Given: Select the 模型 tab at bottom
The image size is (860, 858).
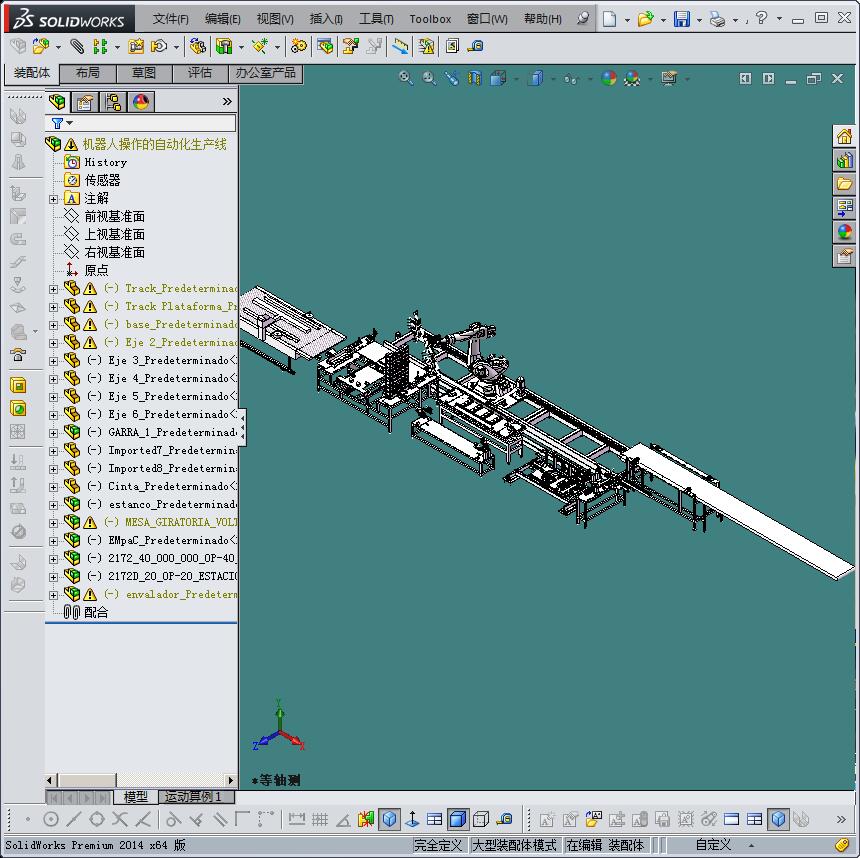Looking at the screenshot, I should [135, 797].
